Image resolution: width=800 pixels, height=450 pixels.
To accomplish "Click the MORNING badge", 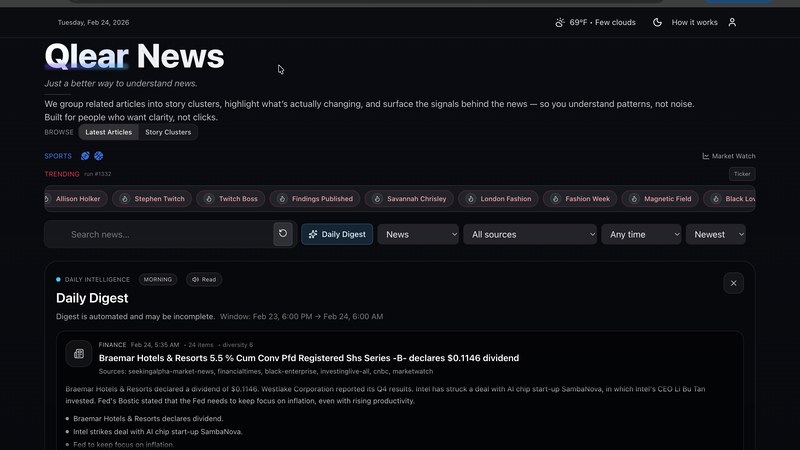I will pos(158,280).
